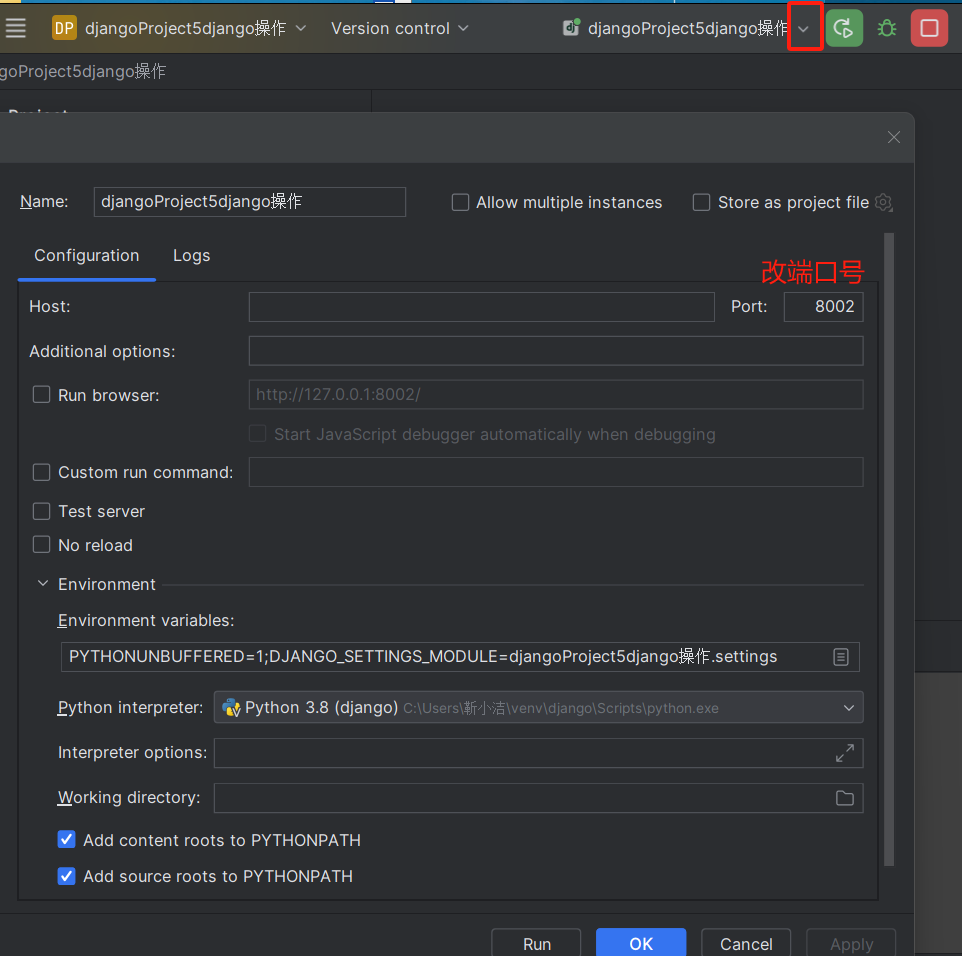Uncheck Add content roots to PYTHONPATH

point(66,839)
